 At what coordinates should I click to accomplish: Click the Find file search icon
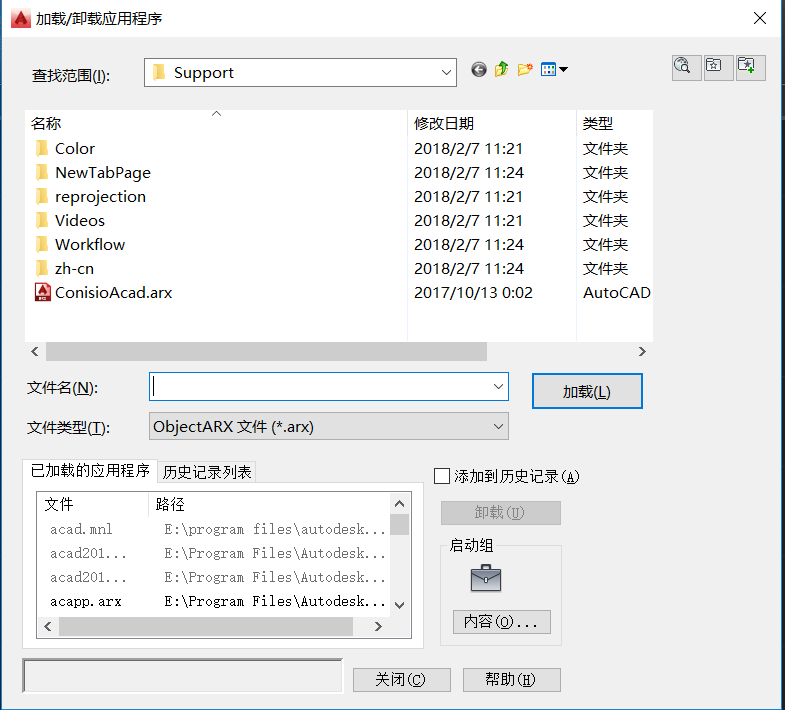coord(685,67)
